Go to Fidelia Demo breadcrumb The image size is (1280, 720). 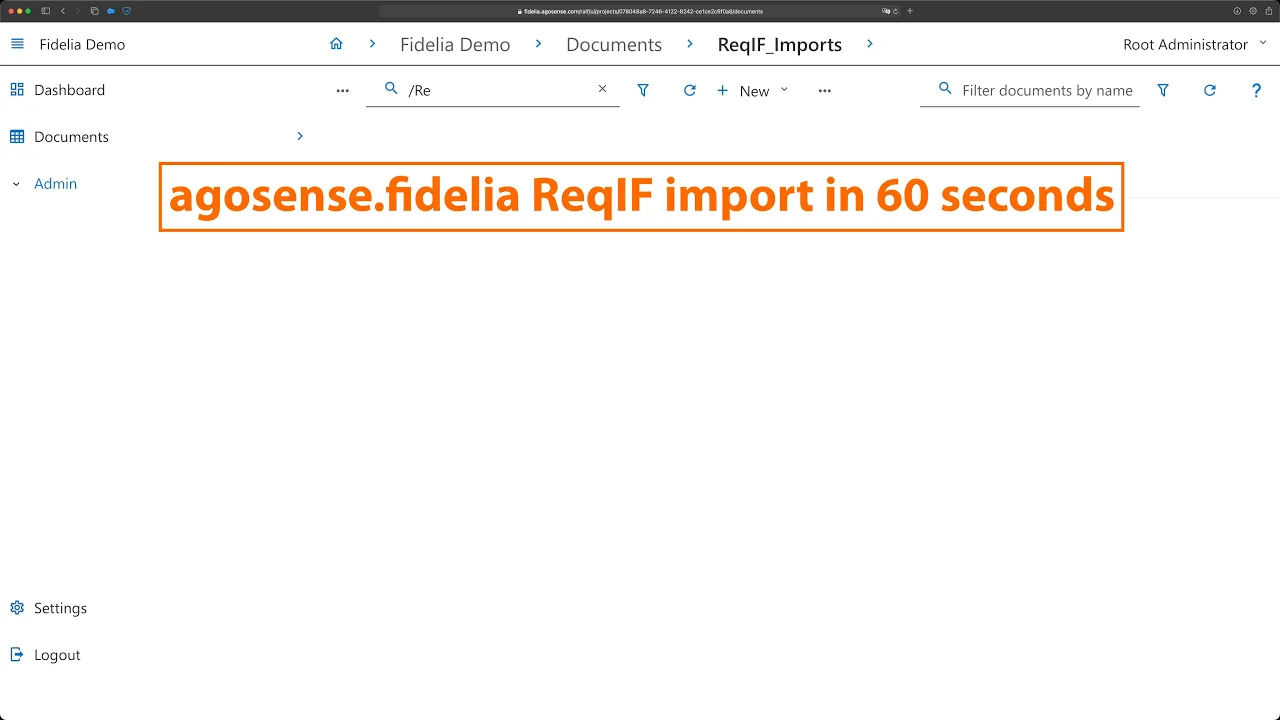(455, 45)
